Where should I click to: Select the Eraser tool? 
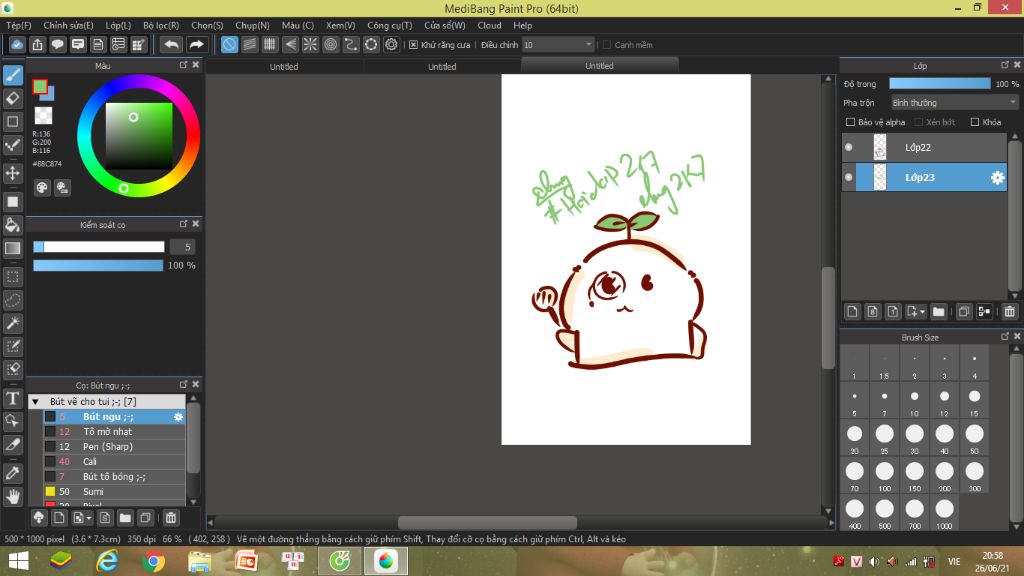tap(12, 99)
